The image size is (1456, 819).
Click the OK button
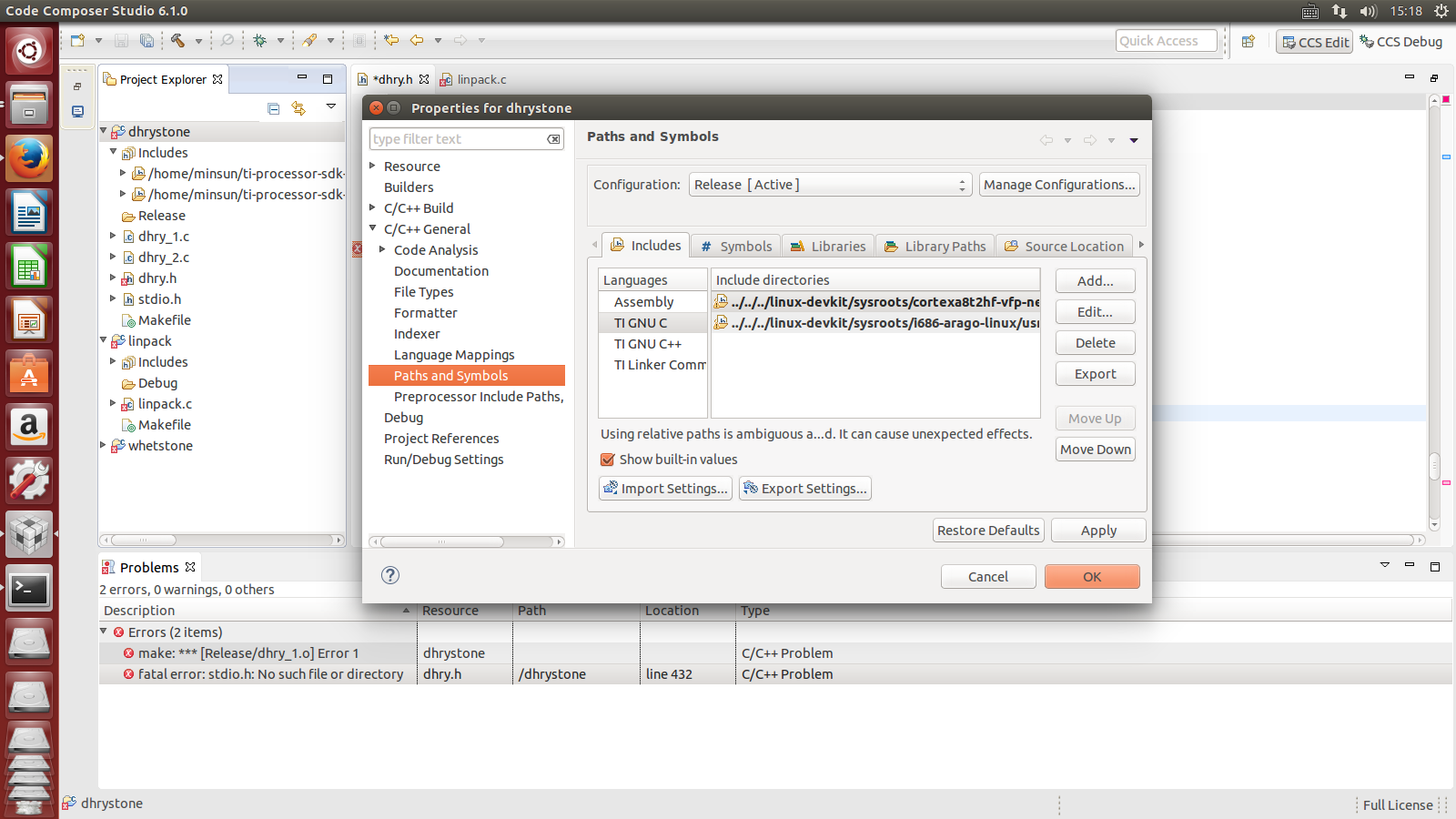[x=1092, y=577]
